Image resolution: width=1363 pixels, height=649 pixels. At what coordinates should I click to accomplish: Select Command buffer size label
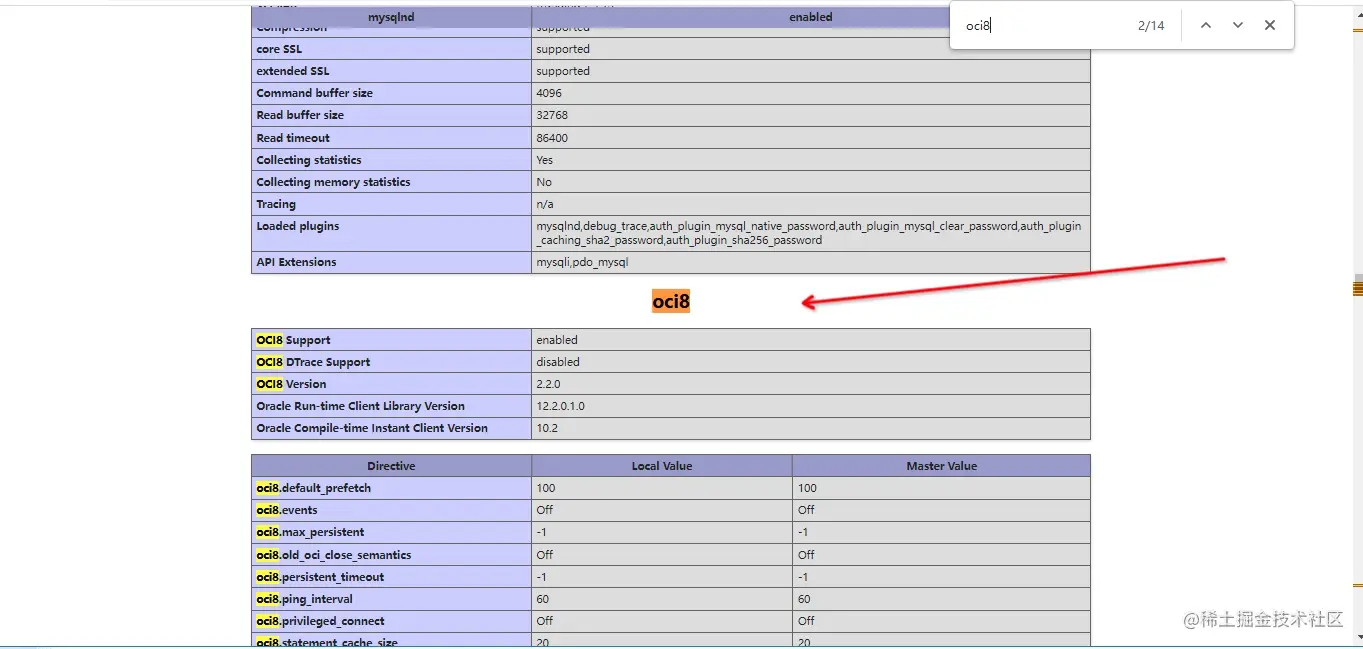[314, 93]
